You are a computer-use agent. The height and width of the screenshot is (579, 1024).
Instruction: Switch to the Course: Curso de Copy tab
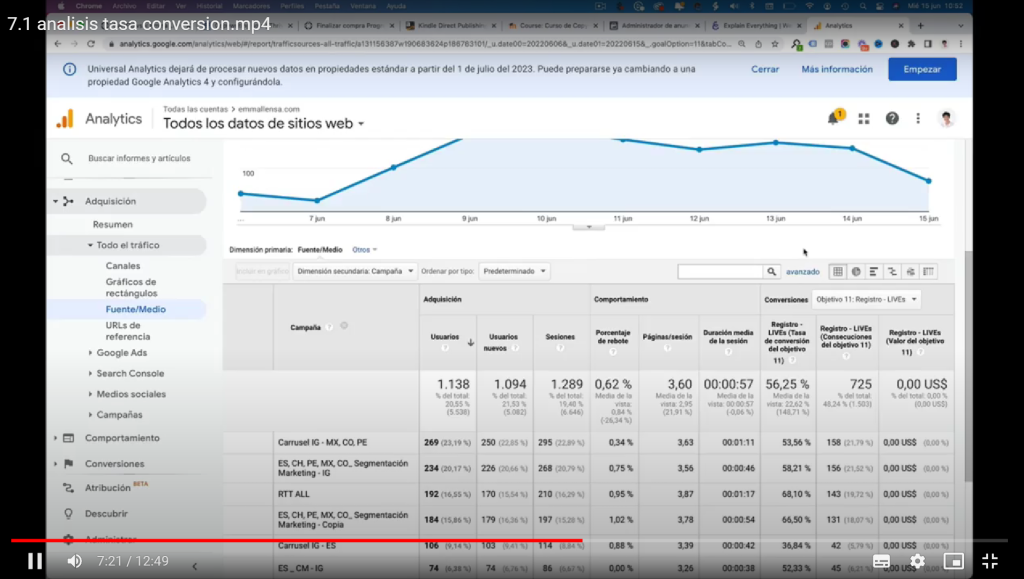pos(551,25)
